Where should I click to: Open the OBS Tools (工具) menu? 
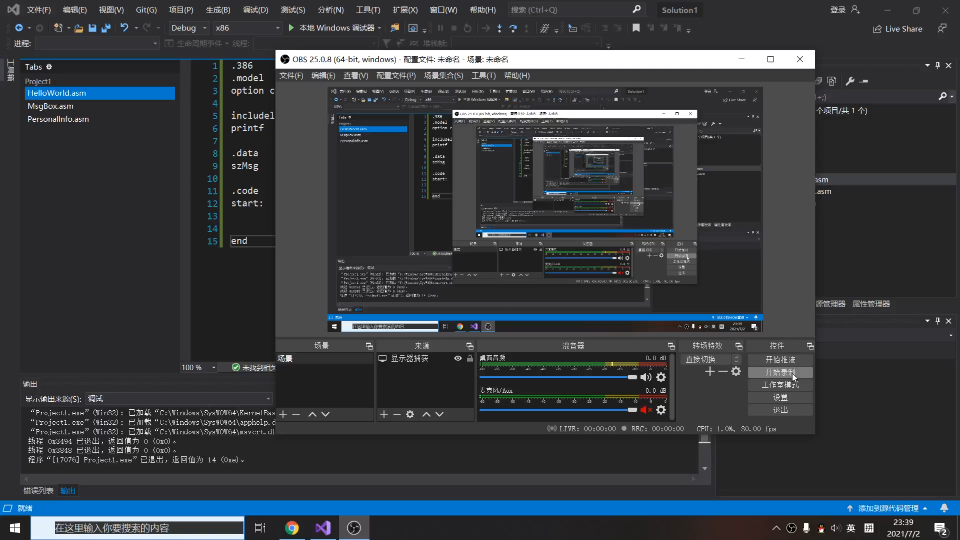coord(483,76)
